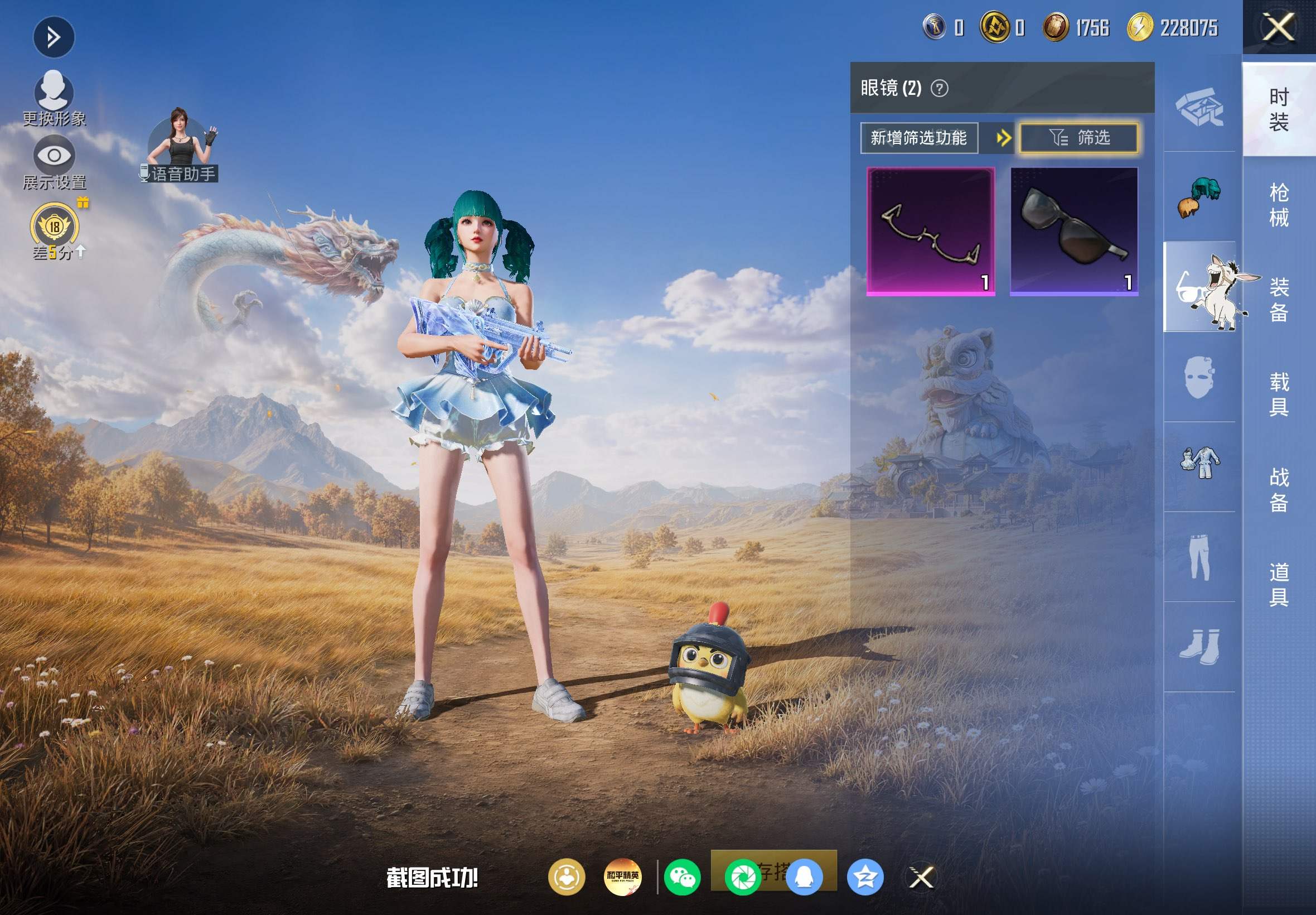Click the 228075 gold balance
Image resolution: width=1316 pixels, height=915 pixels.
click(x=1189, y=27)
